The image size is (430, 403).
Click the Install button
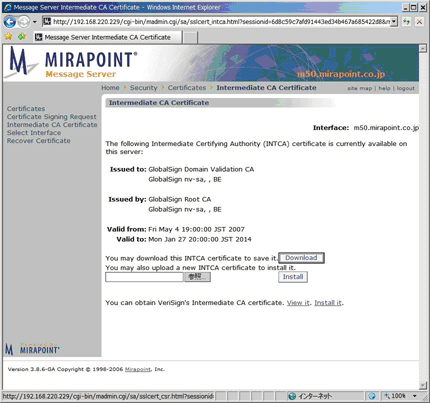click(x=293, y=277)
